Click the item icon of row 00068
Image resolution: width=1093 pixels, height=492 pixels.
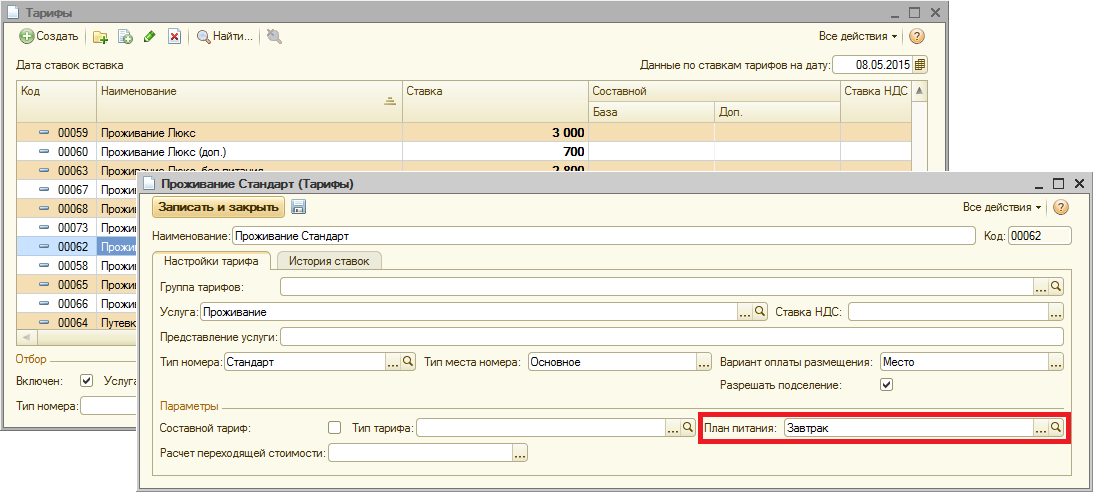[44, 208]
